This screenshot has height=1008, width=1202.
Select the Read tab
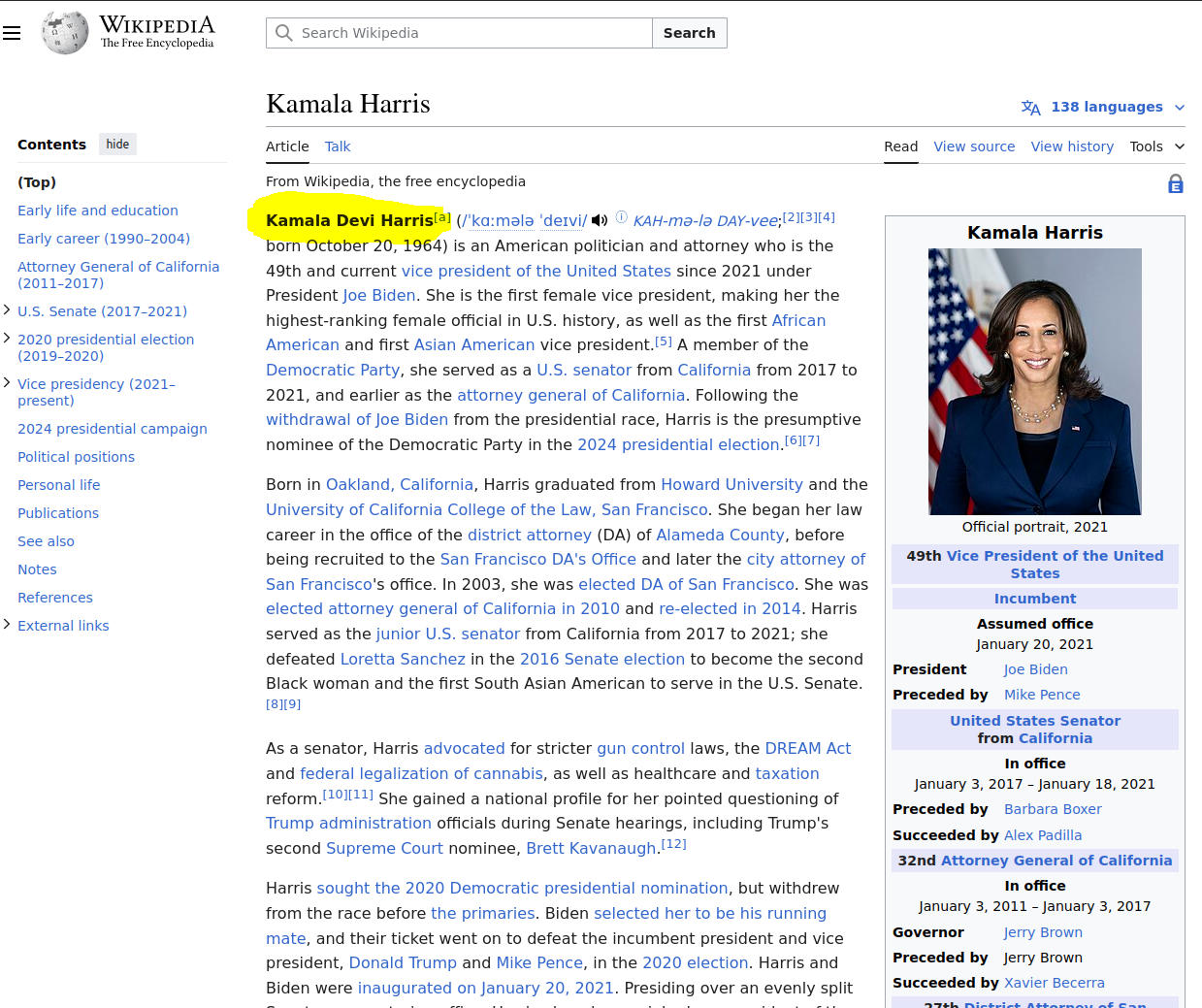(x=900, y=146)
